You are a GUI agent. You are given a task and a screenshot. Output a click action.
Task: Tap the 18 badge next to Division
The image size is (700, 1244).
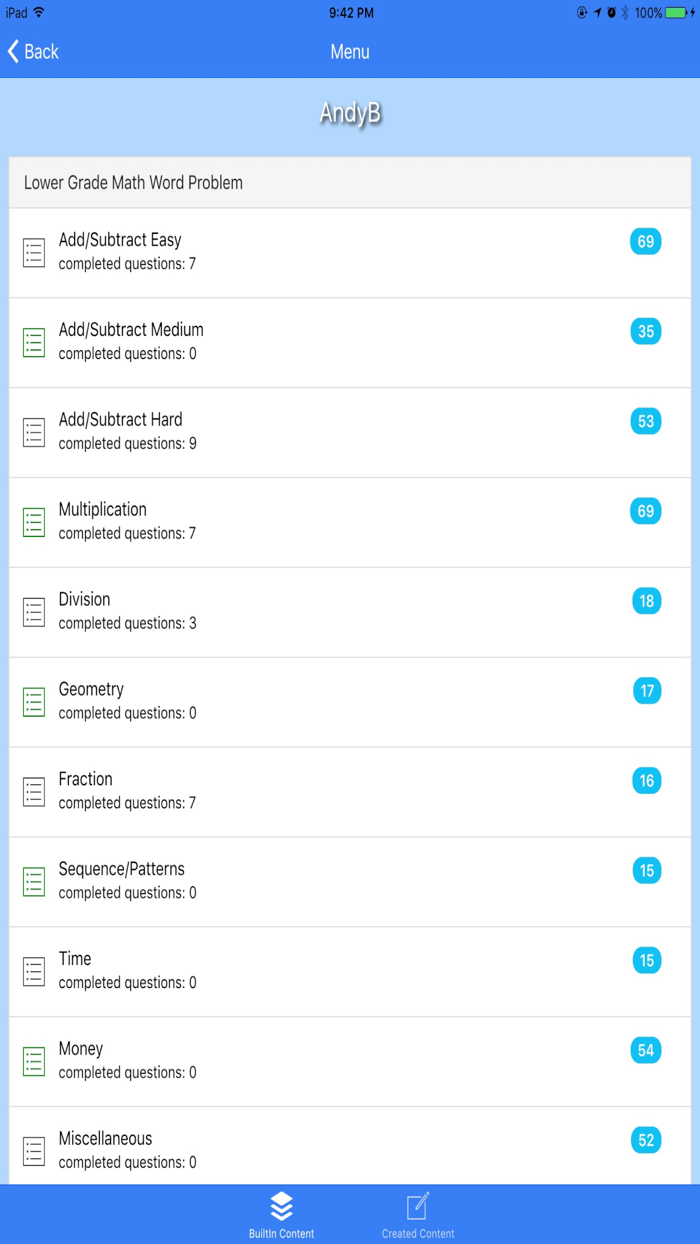pos(645,601)
